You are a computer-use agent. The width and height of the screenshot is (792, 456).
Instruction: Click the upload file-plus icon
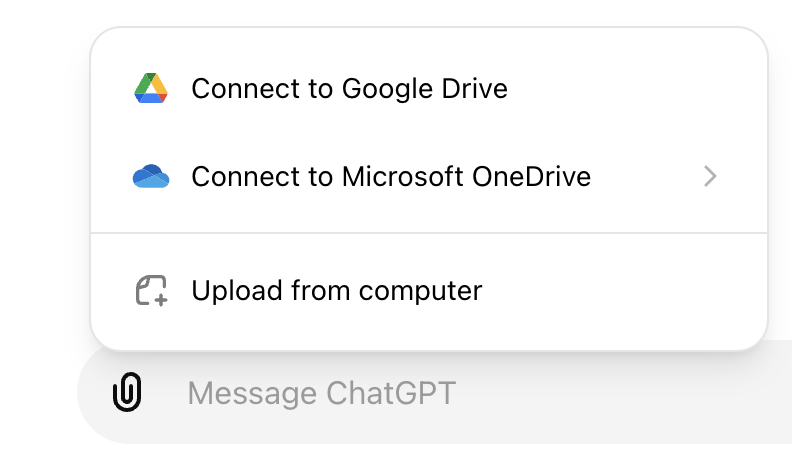coord(151,291)
